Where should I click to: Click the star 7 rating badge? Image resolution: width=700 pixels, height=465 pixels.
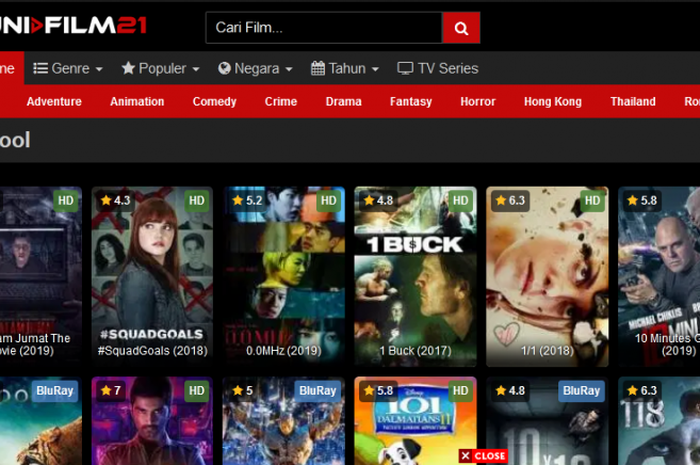pos(111,391)
